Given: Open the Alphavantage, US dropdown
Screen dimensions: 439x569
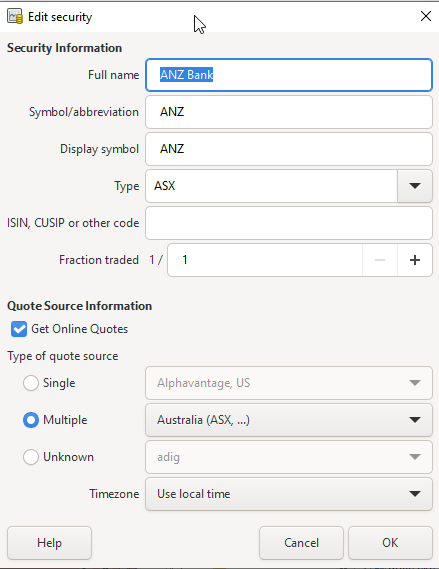Looking at the screenshot, I should 289,383.
